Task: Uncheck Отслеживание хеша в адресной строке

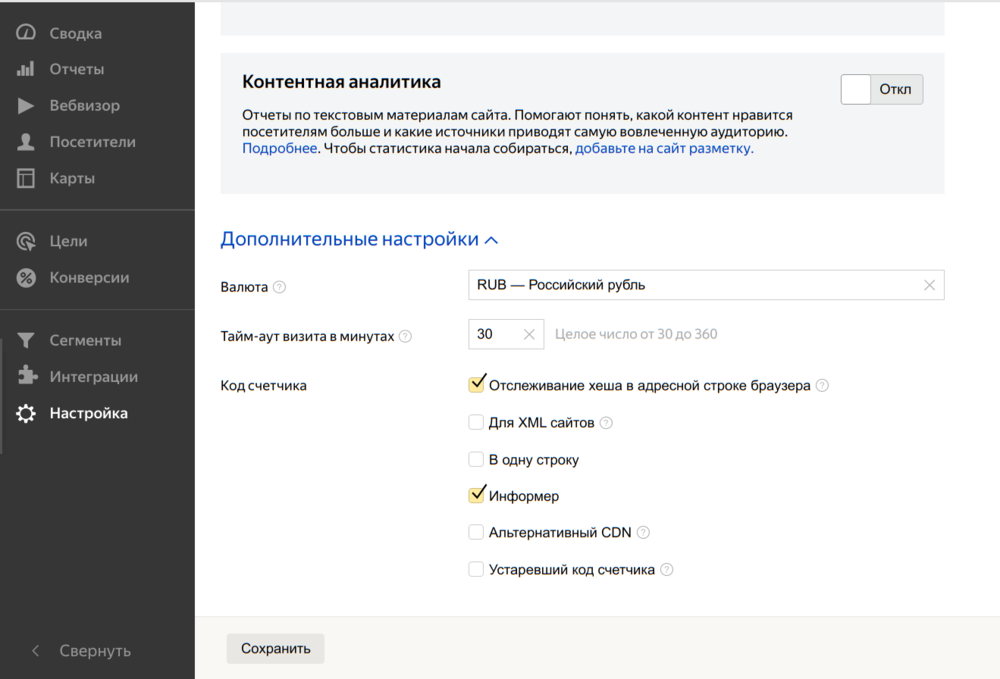Action: [x=476, y=385]
